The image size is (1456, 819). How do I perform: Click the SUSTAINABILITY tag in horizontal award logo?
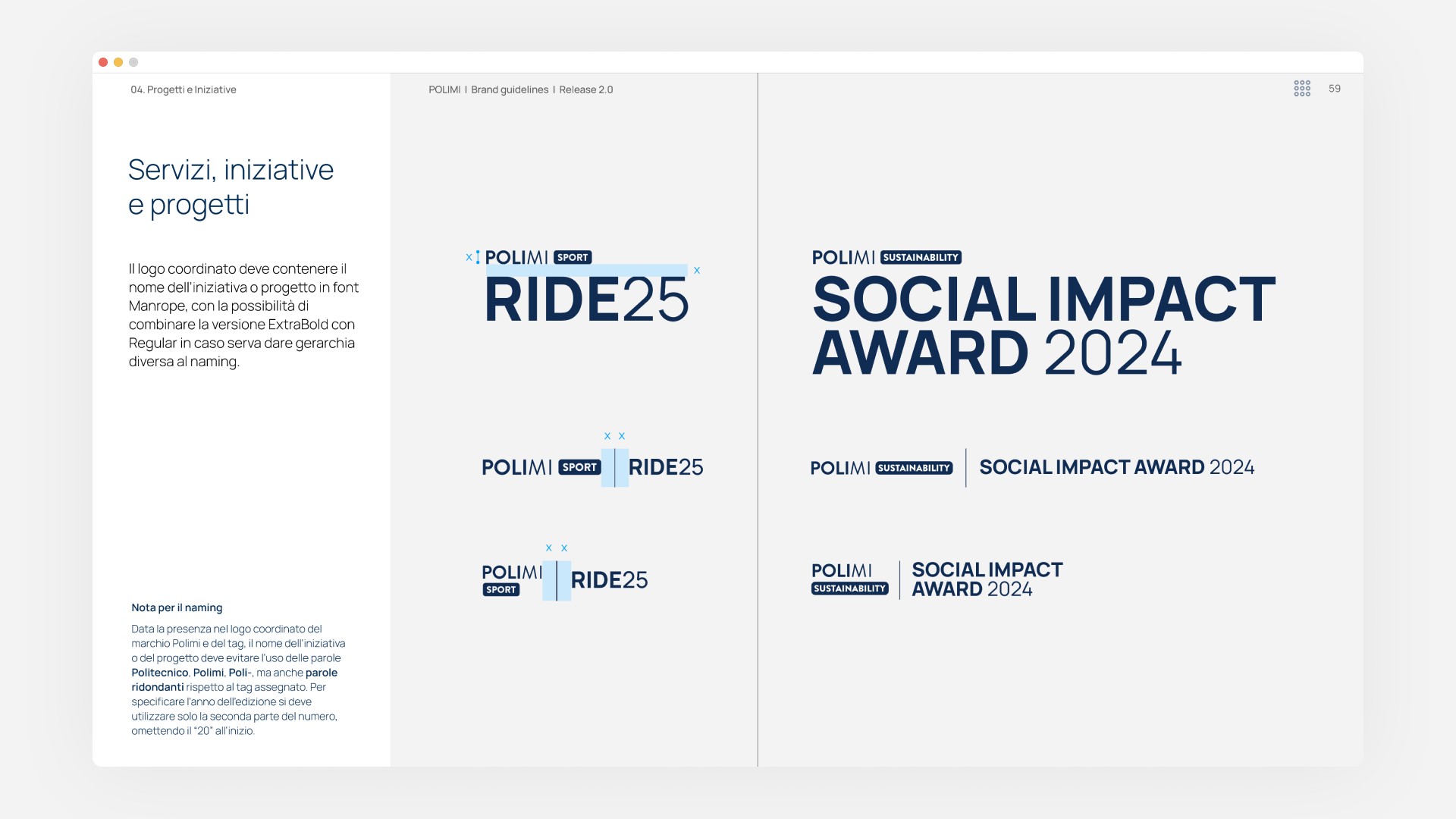point(914,468)
